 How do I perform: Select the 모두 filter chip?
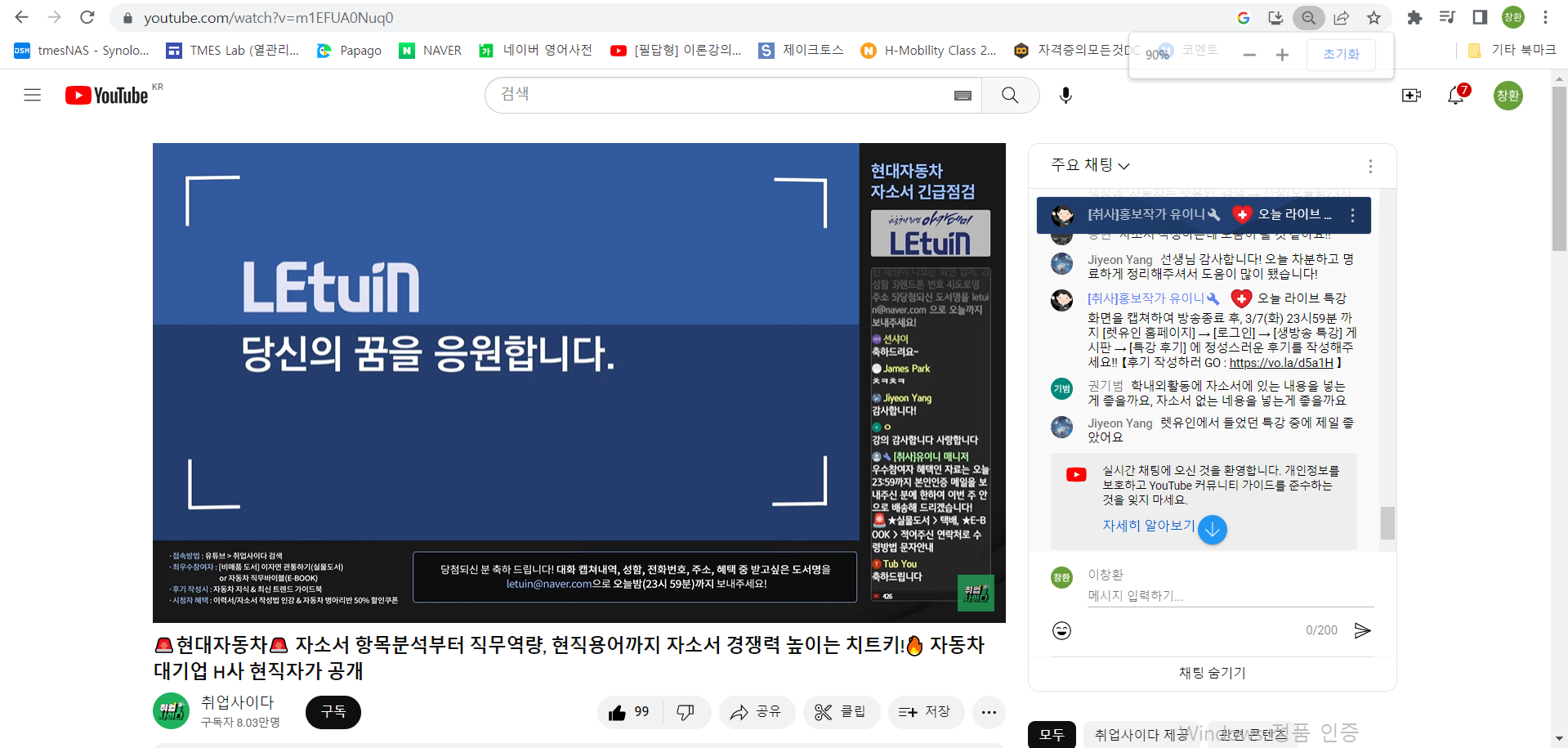pos(1052,735)
